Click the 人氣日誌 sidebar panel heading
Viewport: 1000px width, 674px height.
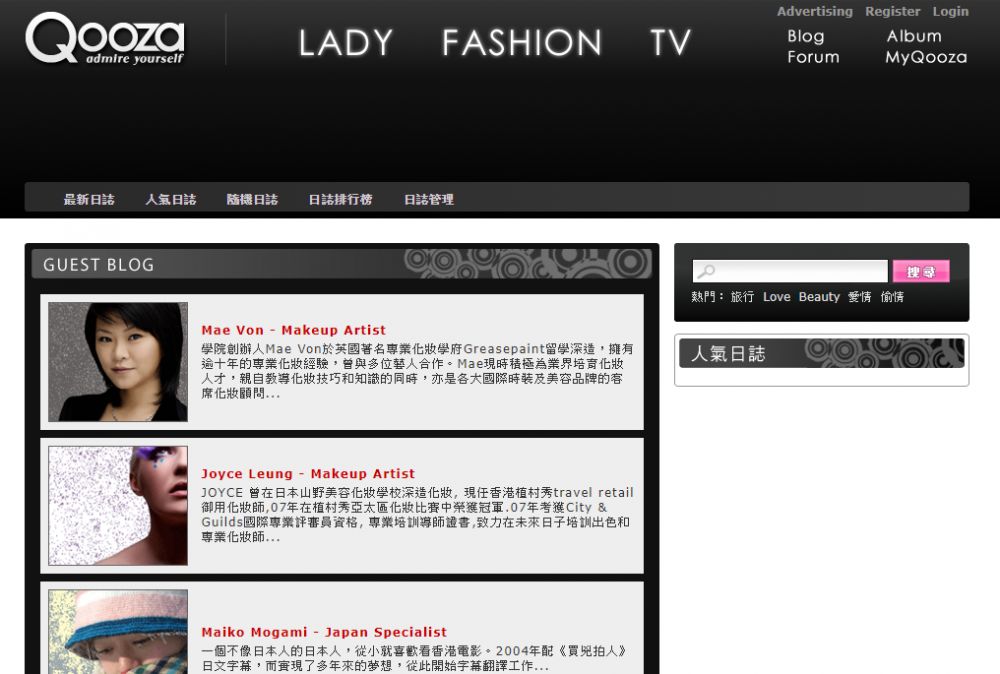728,353
